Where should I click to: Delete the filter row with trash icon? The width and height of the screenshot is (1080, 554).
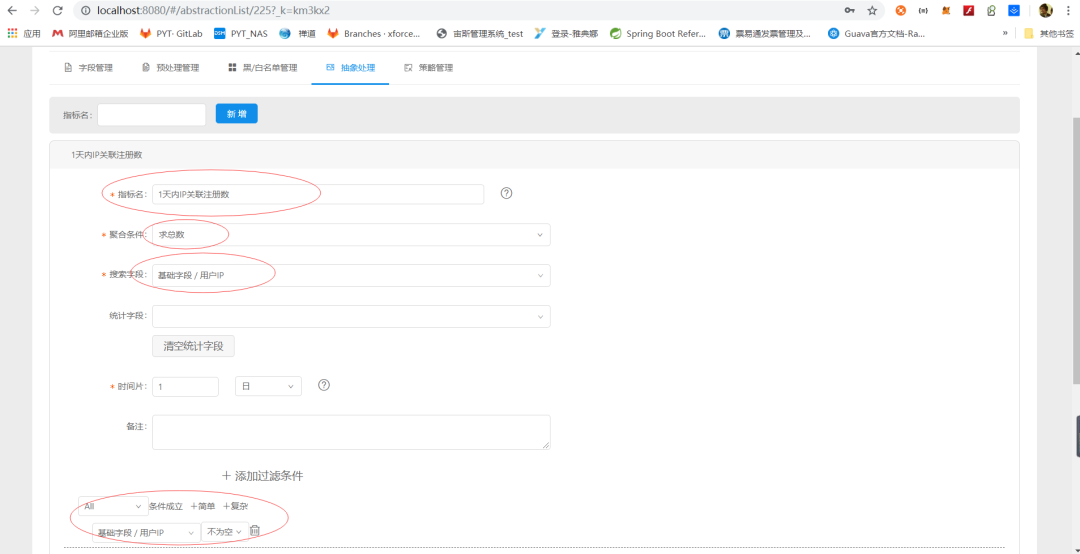[x=255, y=531]
